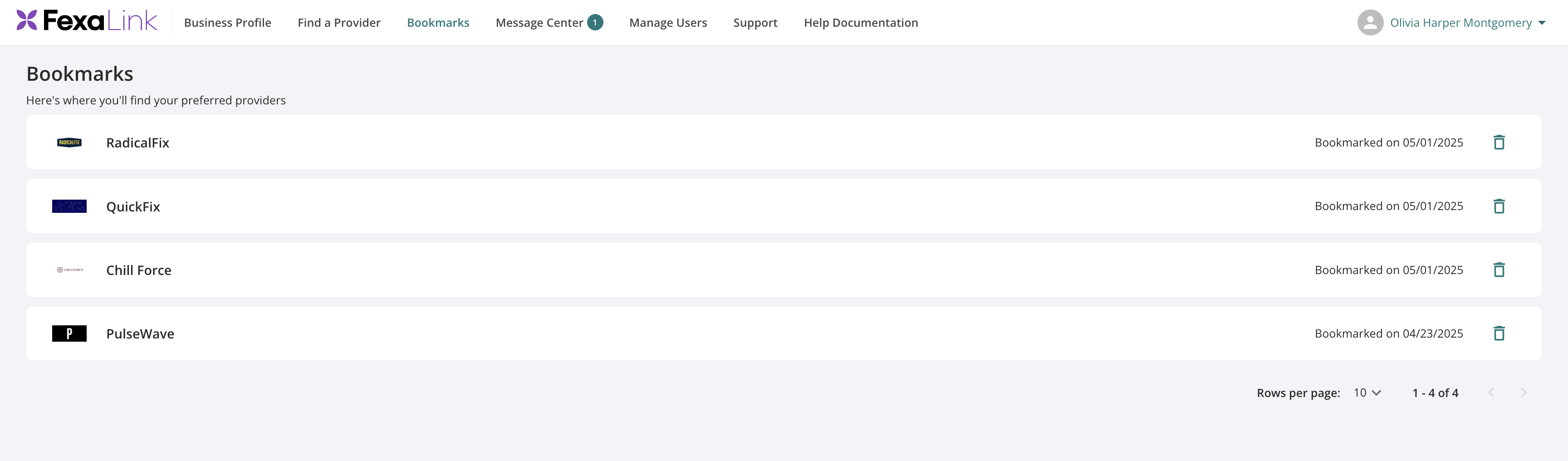The height and width of the screenshot is (461, 1568).
Task: Open Help Documentation
Action: pos(861,23)
